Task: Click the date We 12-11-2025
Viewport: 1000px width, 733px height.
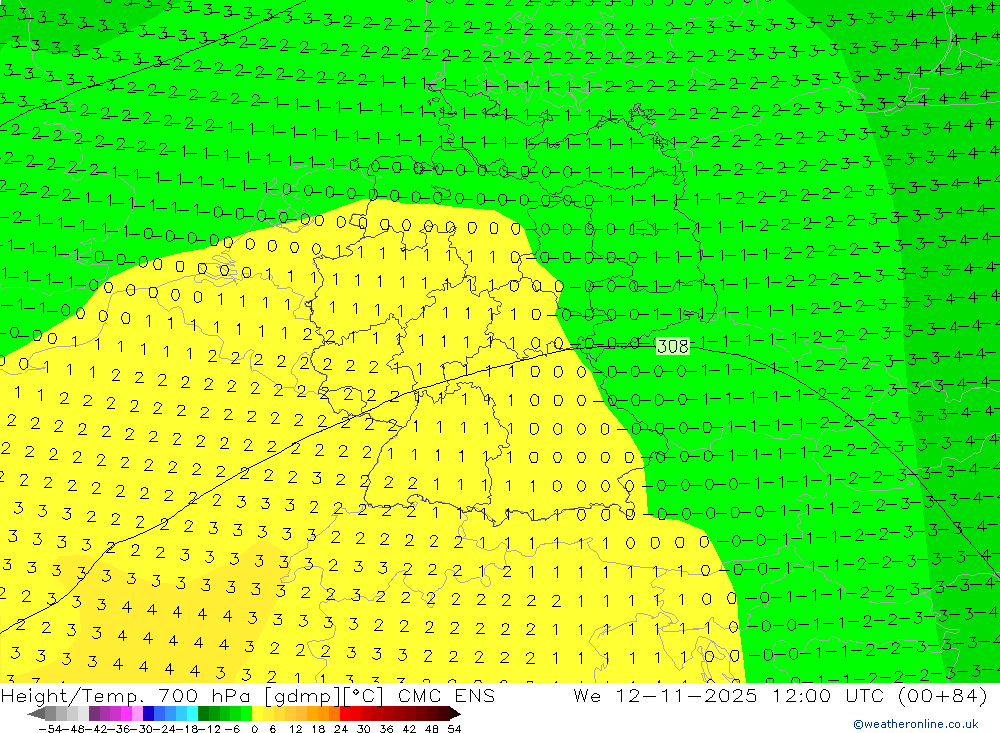Action: [x=665, y=695]
